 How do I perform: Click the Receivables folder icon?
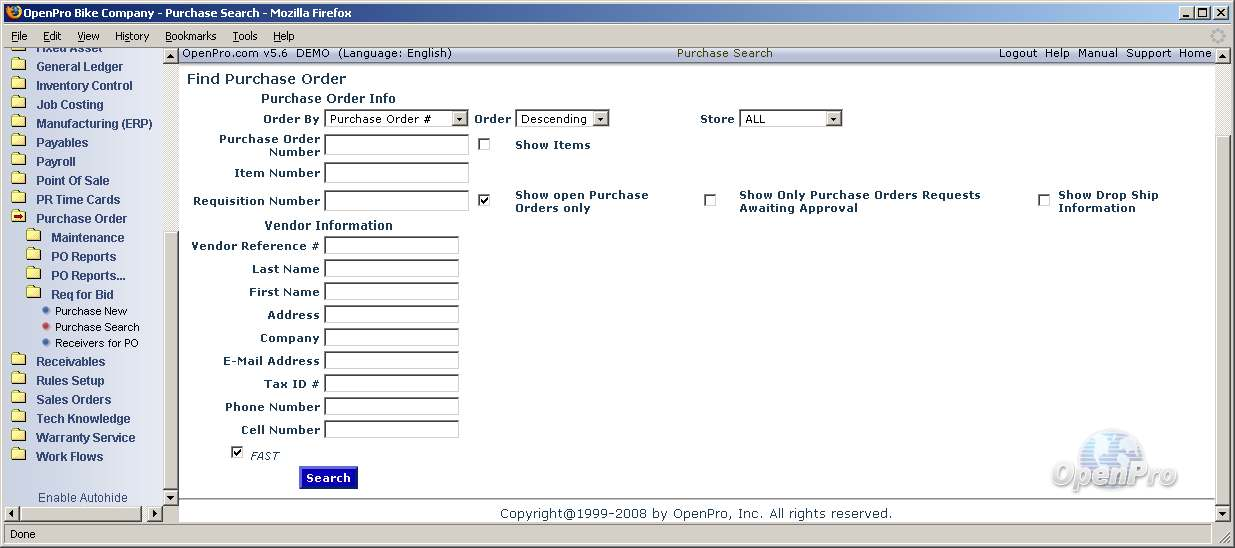(x=18, y=361)
